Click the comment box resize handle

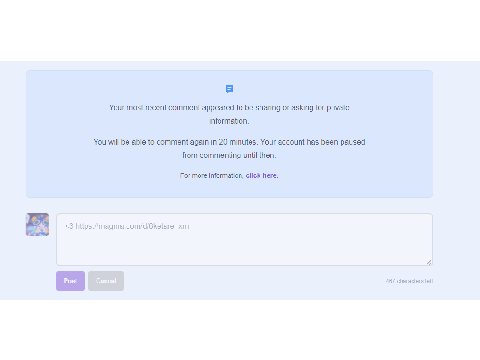tap(429, 262)
